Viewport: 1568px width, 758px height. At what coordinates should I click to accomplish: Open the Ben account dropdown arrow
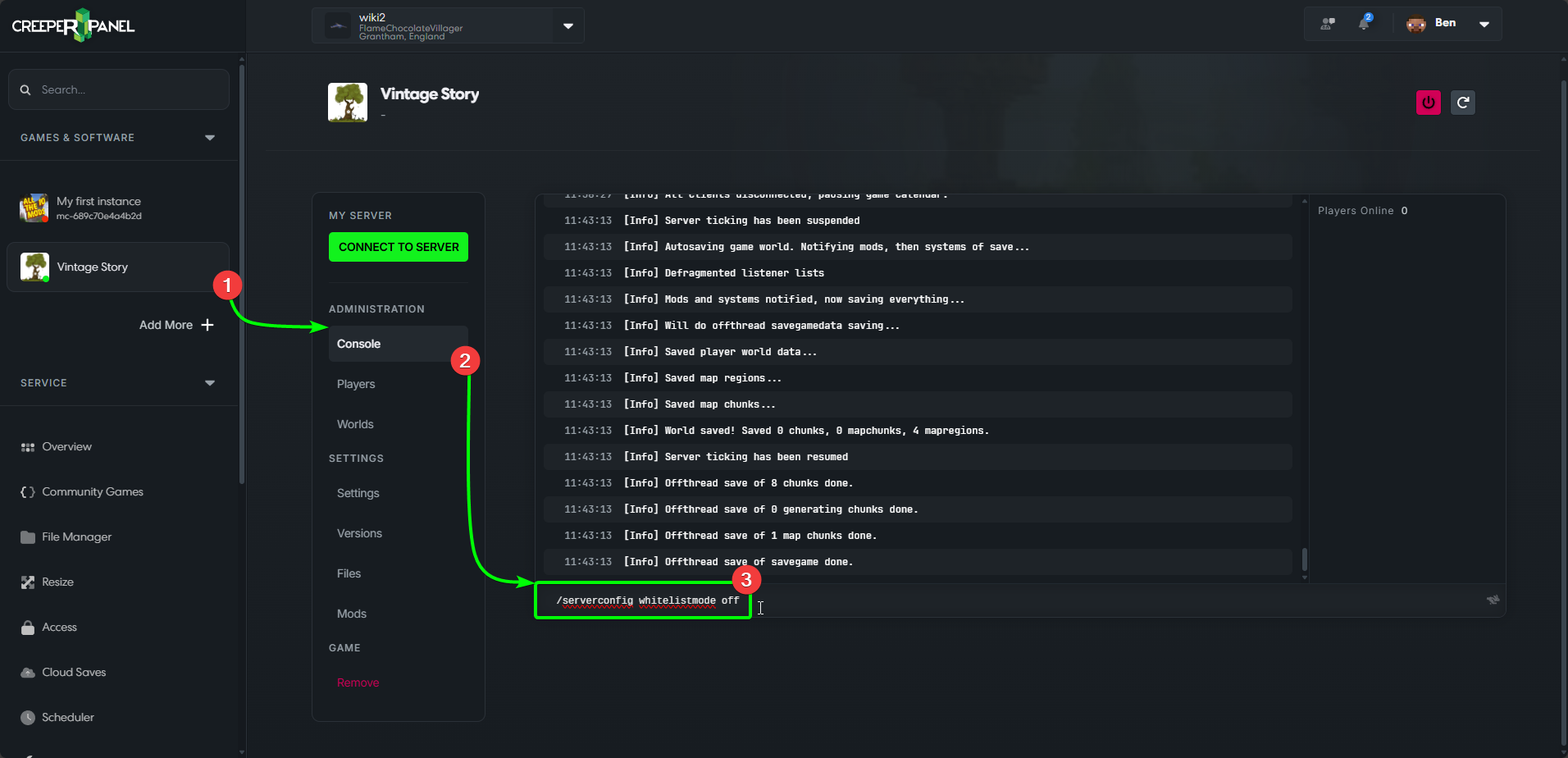tap(1484, 24)
